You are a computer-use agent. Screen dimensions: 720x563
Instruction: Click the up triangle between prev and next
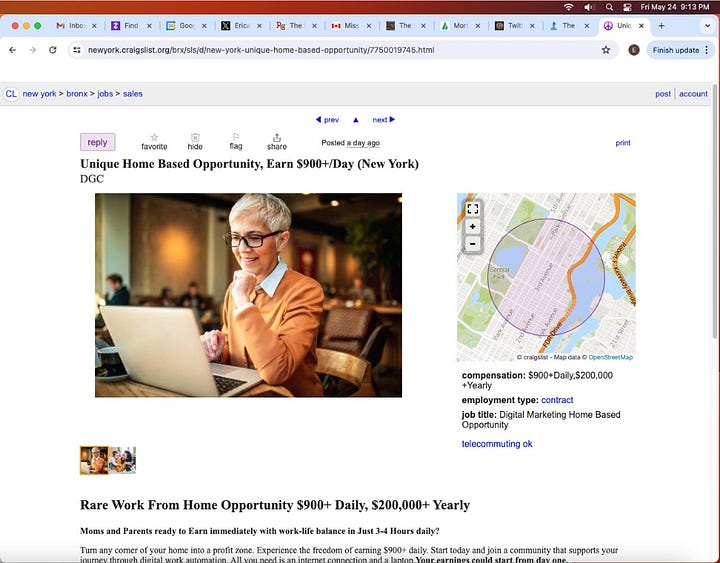(355, 120)
